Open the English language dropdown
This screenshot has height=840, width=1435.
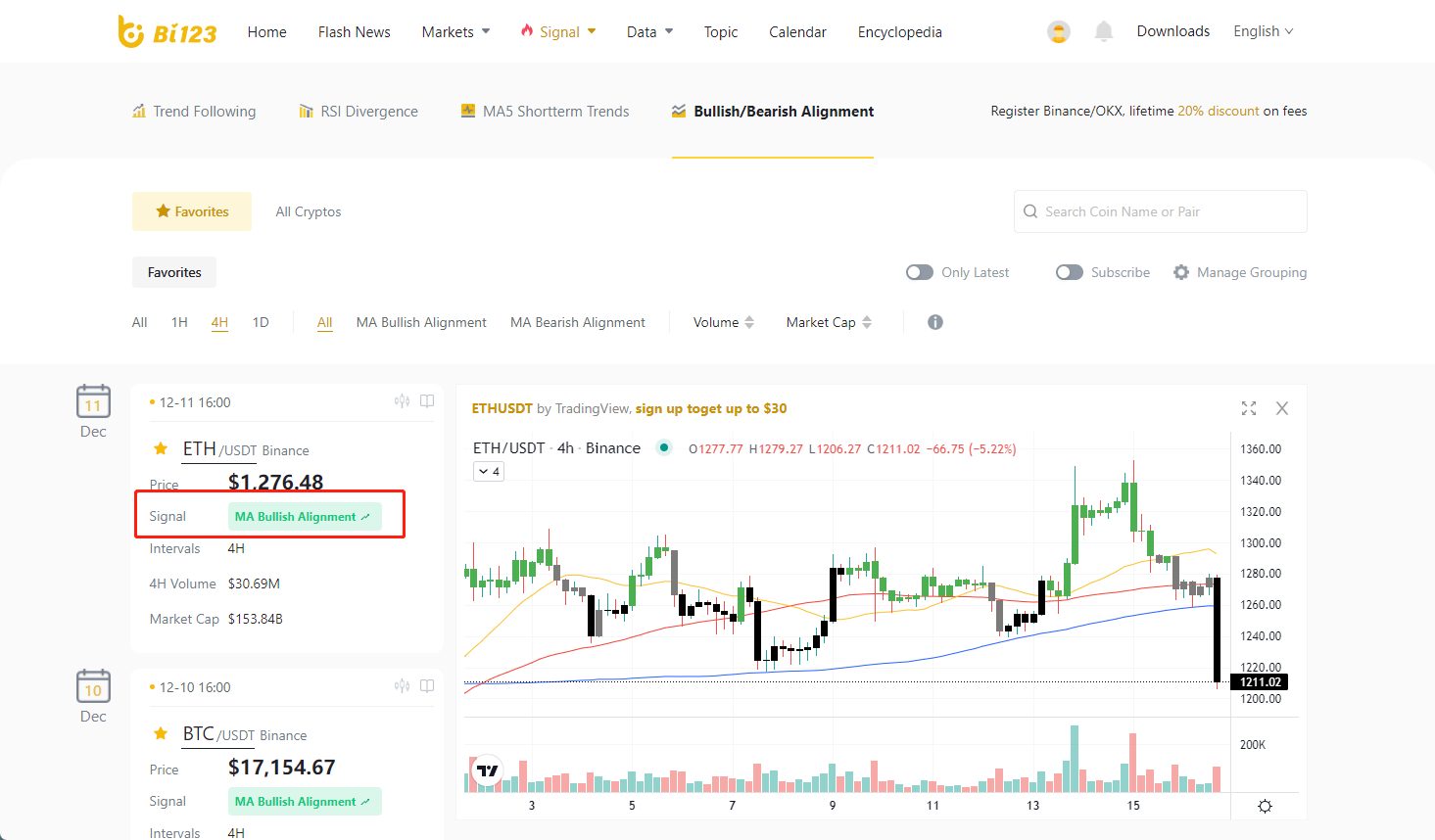1264,31
